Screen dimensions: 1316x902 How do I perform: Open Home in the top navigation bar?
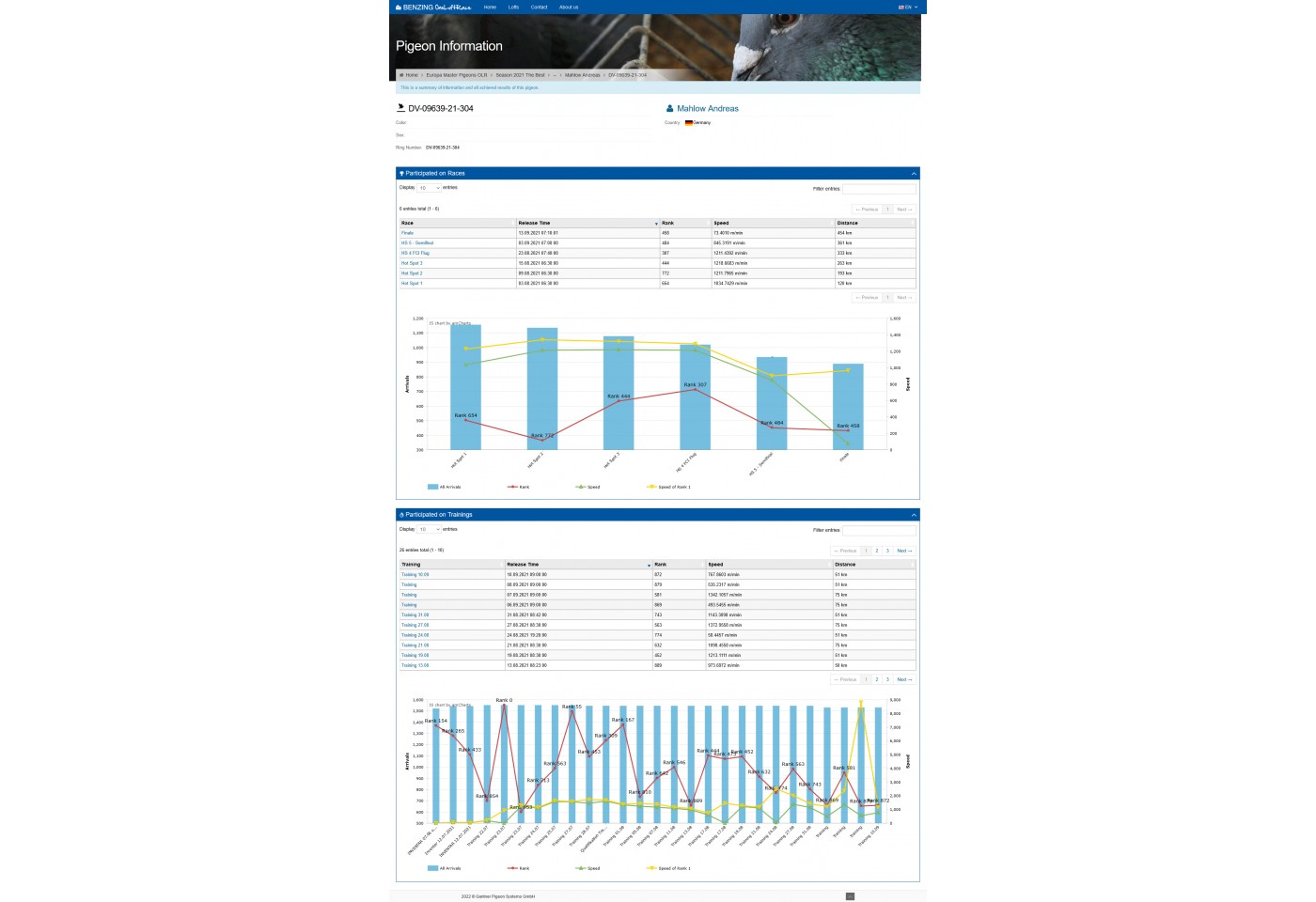point(490,7)
